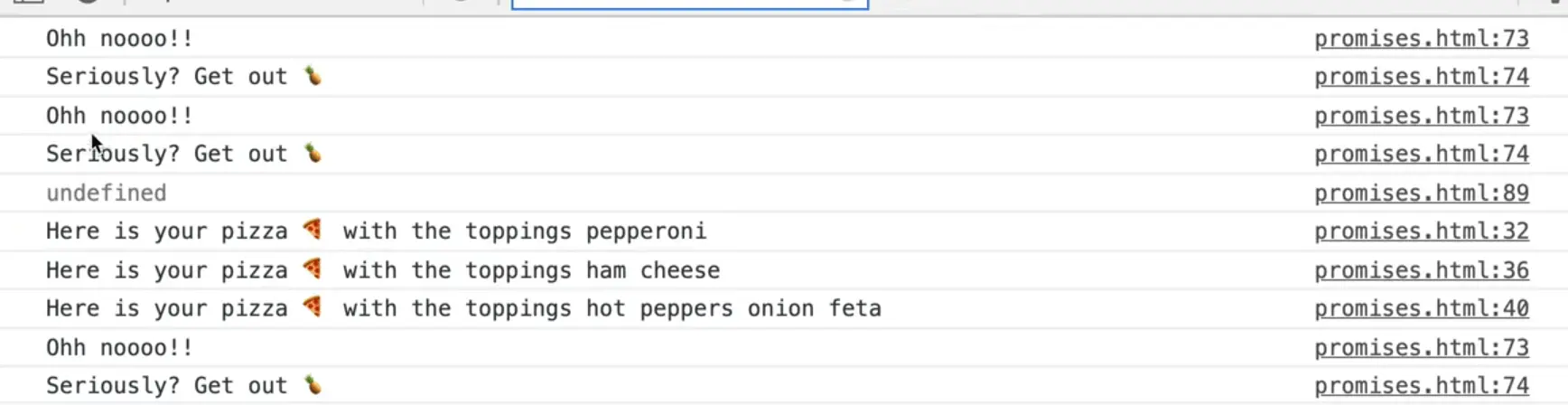Image resolution: width=1568 pixels, height=405 pixels.
Task: Open the promises.html:89 source link
Action: [x=1421, y=193]
